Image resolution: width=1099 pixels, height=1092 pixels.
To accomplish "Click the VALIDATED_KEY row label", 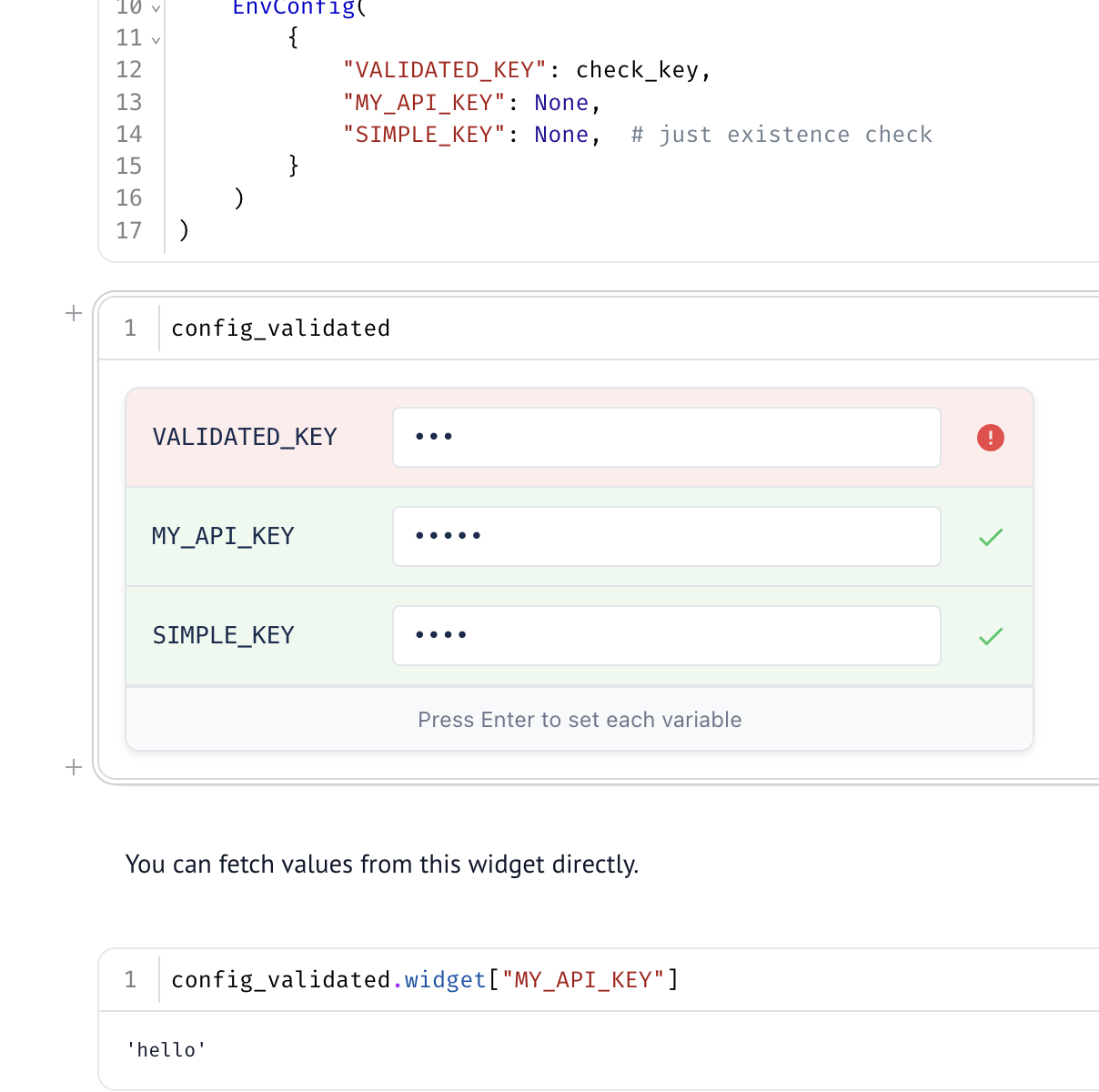I will (x=244, y=438).
